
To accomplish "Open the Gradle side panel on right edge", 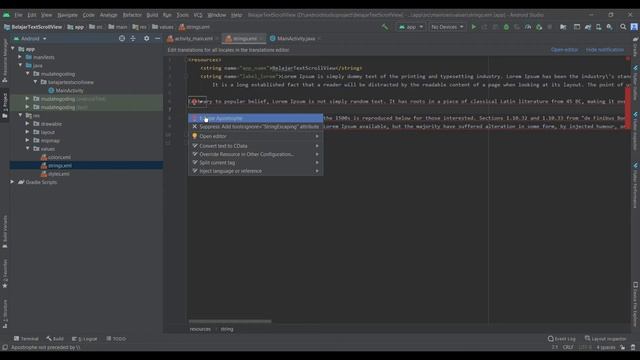I will 636,47.
